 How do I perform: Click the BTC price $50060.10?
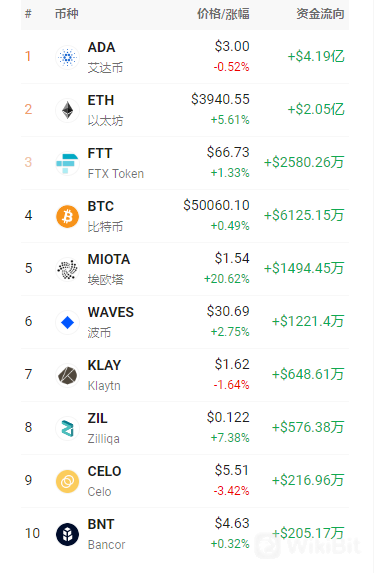(x=216, y=205)
